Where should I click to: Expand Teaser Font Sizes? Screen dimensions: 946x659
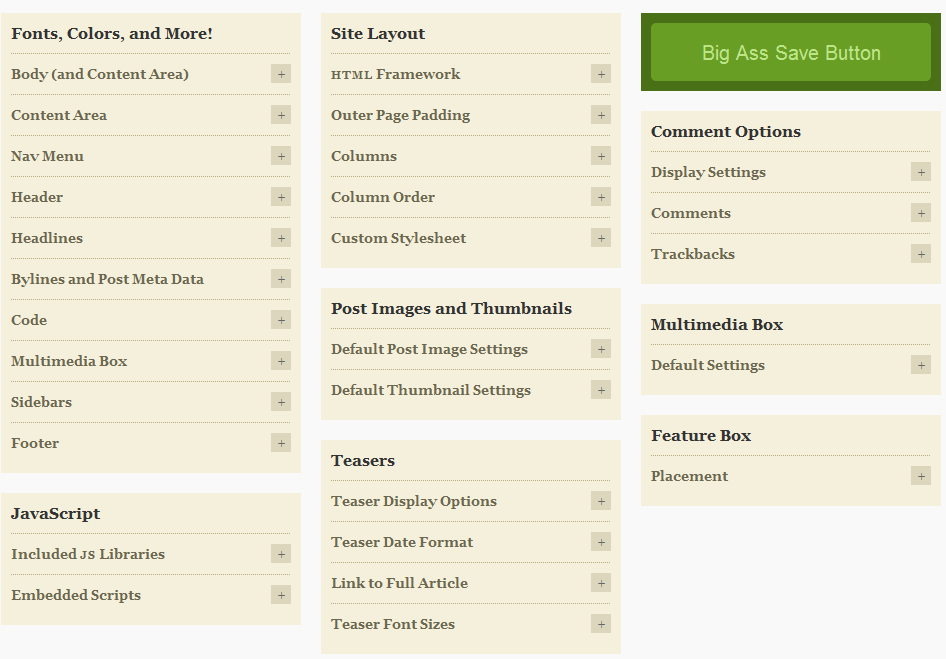471,625
